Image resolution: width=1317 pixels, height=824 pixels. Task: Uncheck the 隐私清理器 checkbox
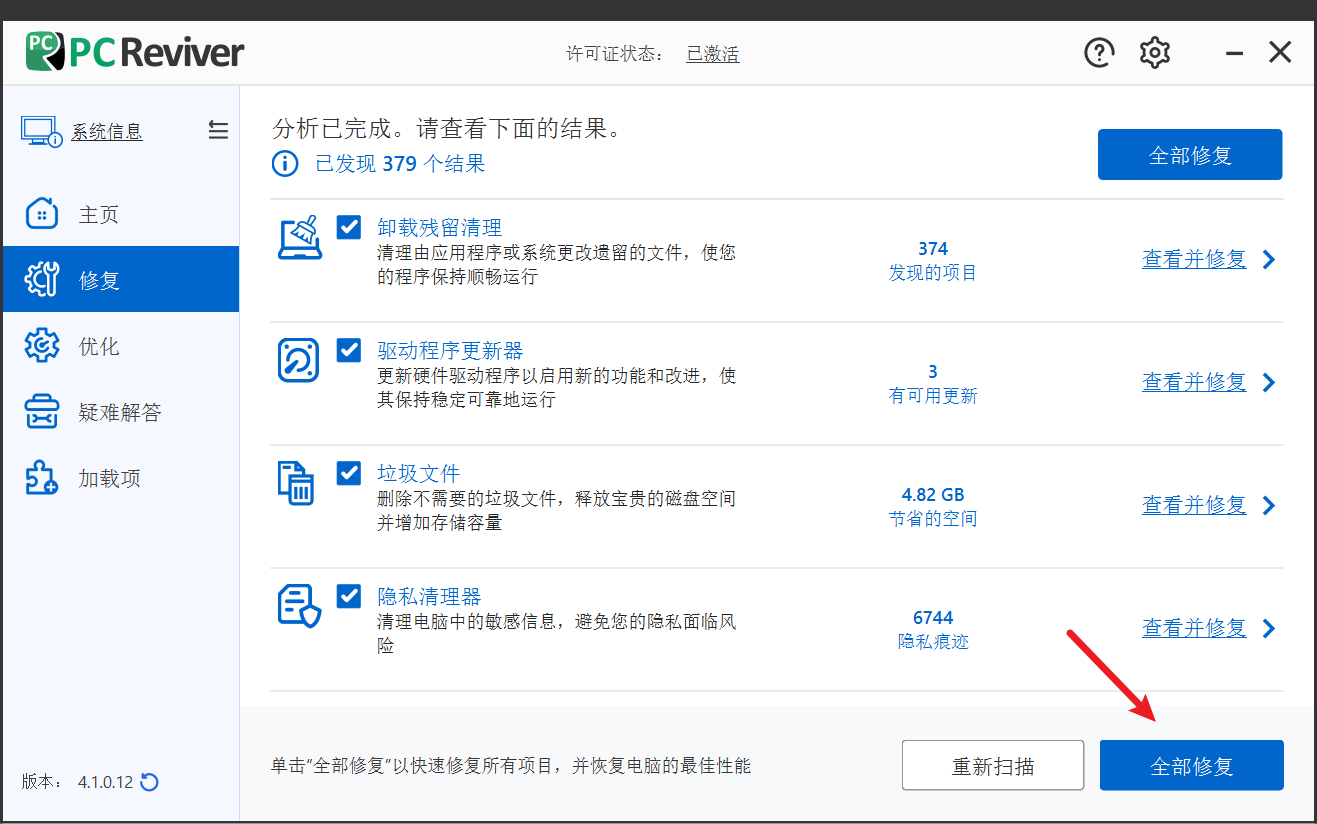349,596
